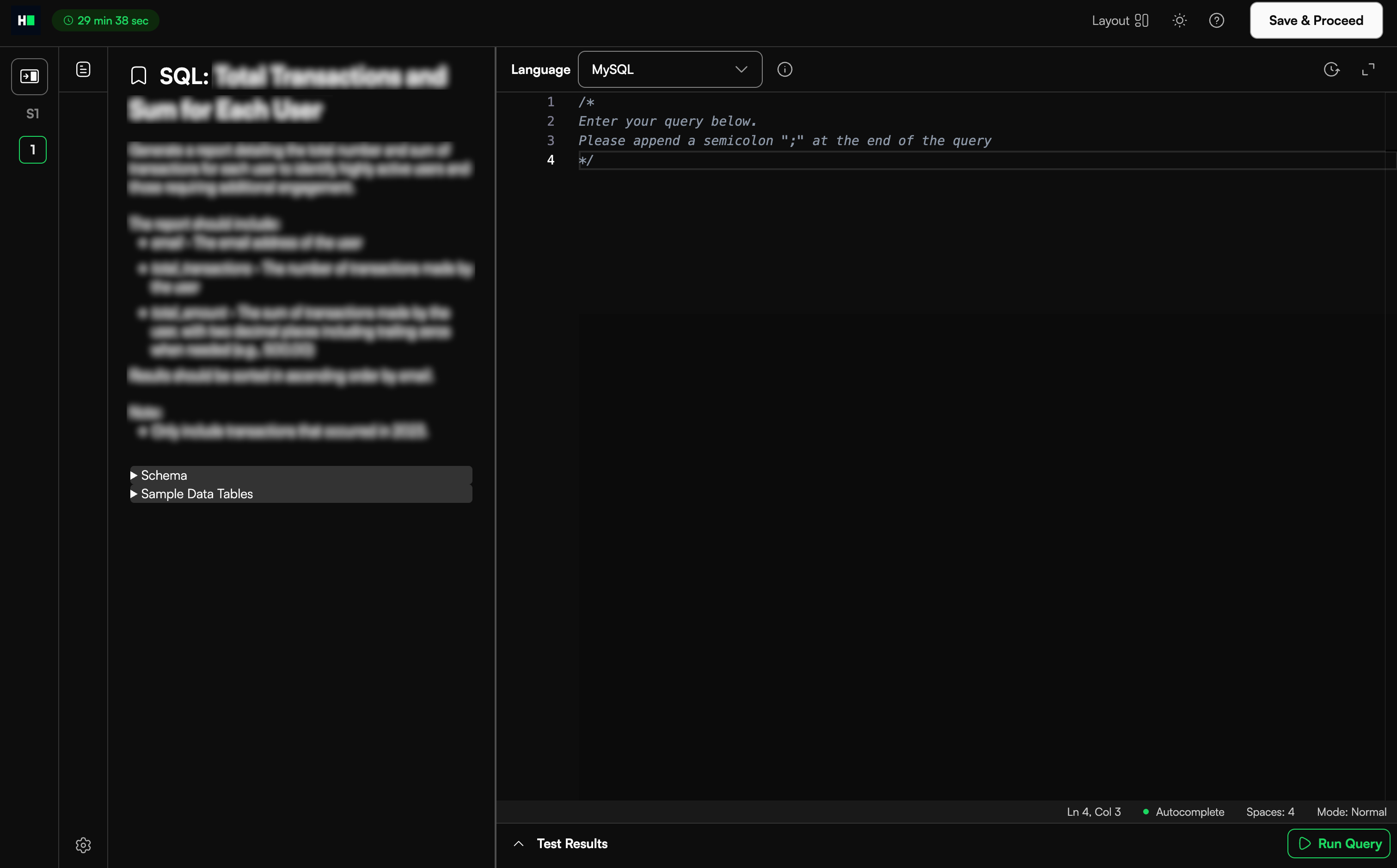Toggle the Autocomplete status indicator
Image resolution: width=1397 pixels, height=868 pixels.
point(1183,812)
